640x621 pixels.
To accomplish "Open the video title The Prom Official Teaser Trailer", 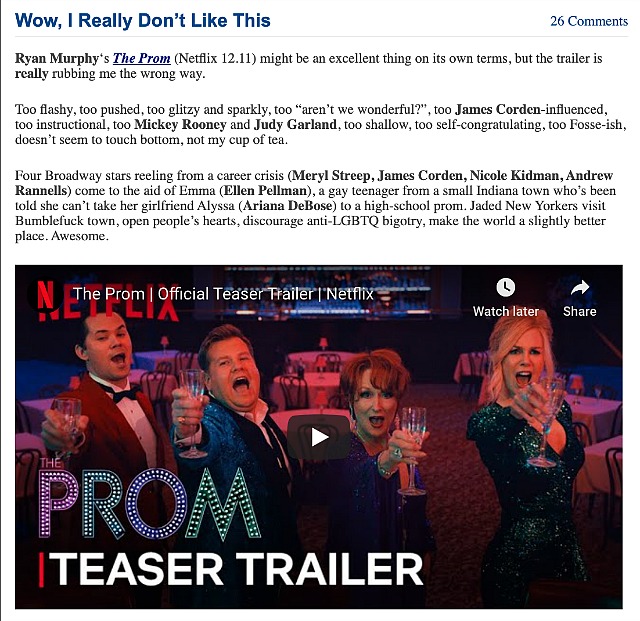I will [x=223, y=294].
